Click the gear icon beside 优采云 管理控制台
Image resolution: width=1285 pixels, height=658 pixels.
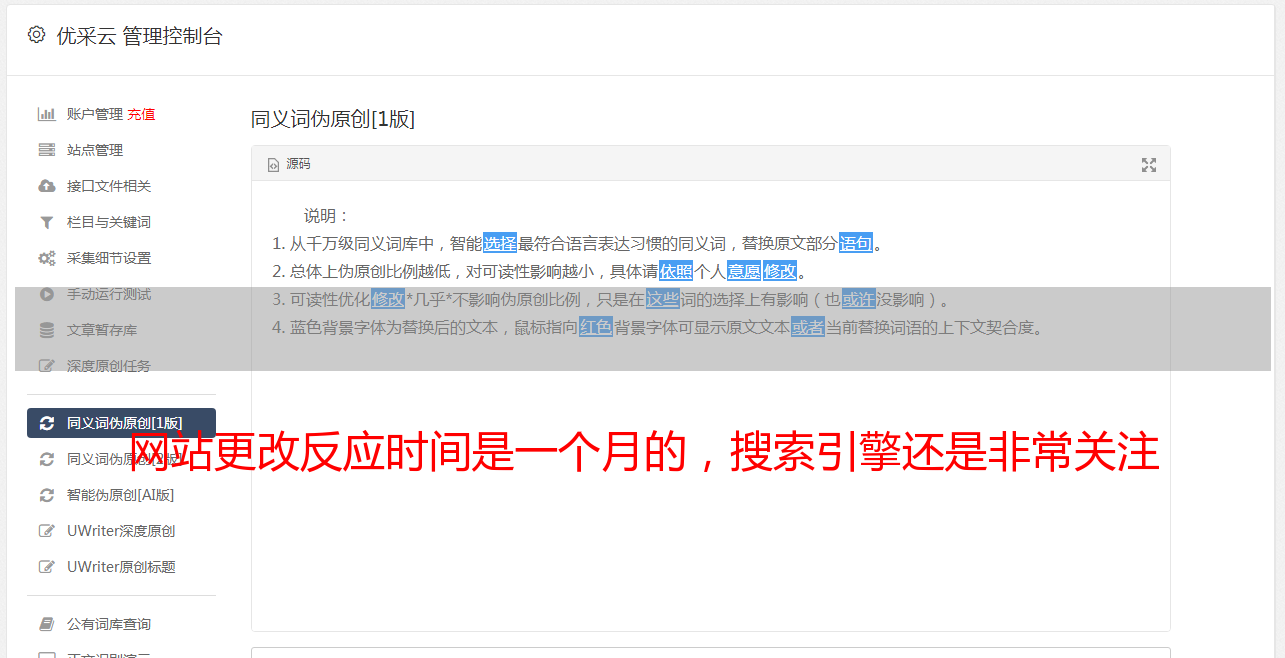(37, 35)
